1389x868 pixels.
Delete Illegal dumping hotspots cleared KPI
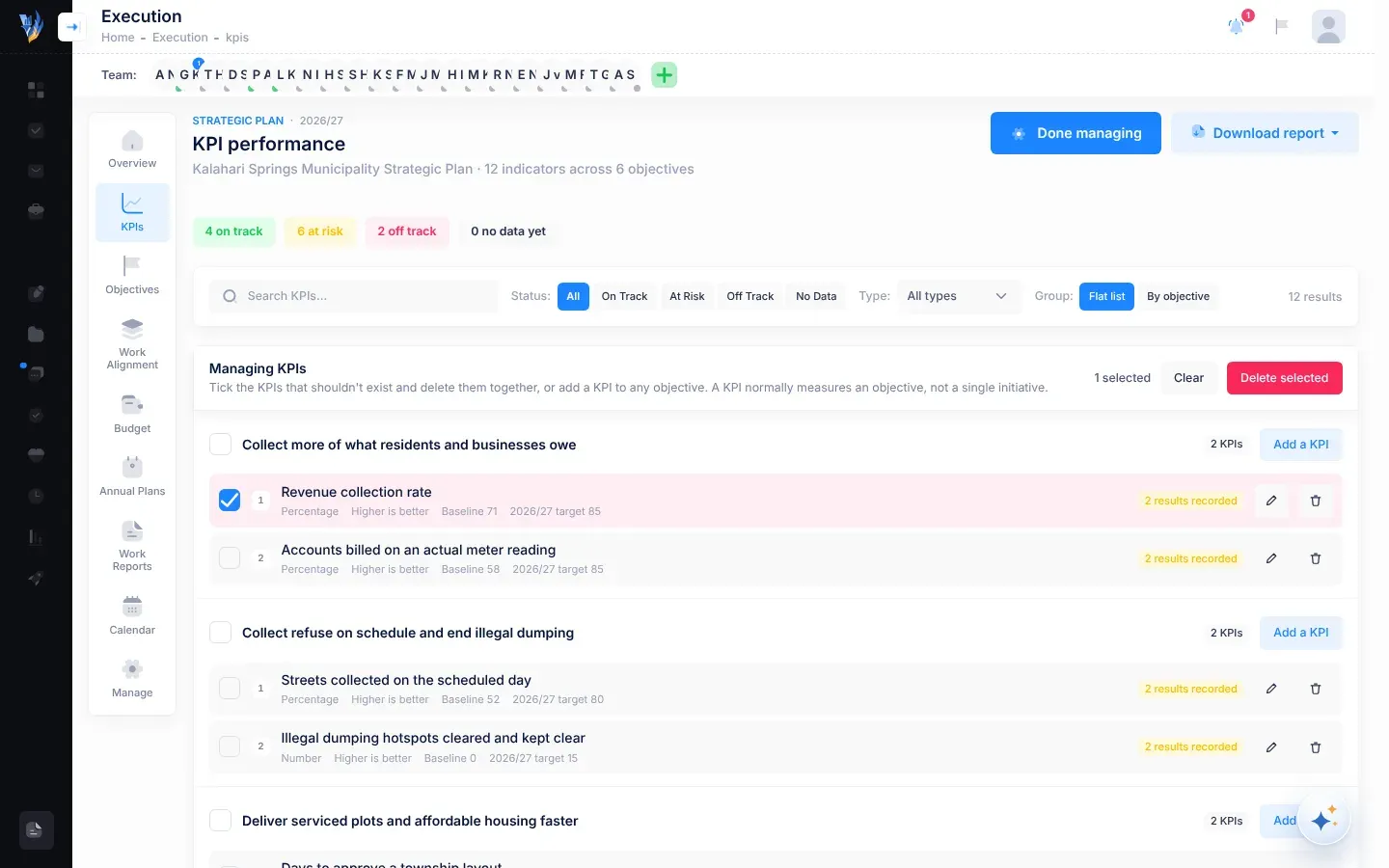pos(1316,747)
